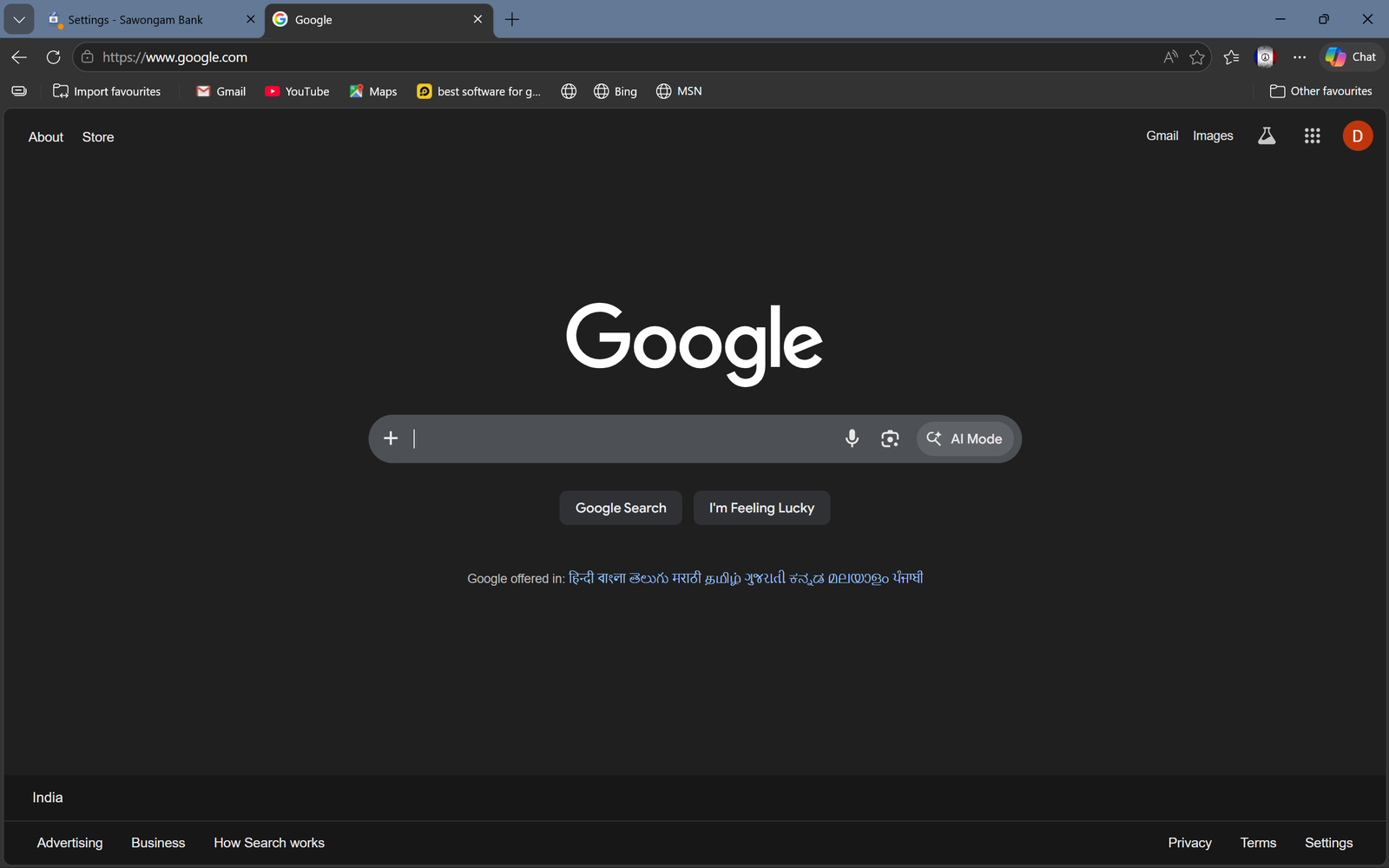Open the tab actions menu chevron
The image size is (1389, 868).
tap(19, 19)
